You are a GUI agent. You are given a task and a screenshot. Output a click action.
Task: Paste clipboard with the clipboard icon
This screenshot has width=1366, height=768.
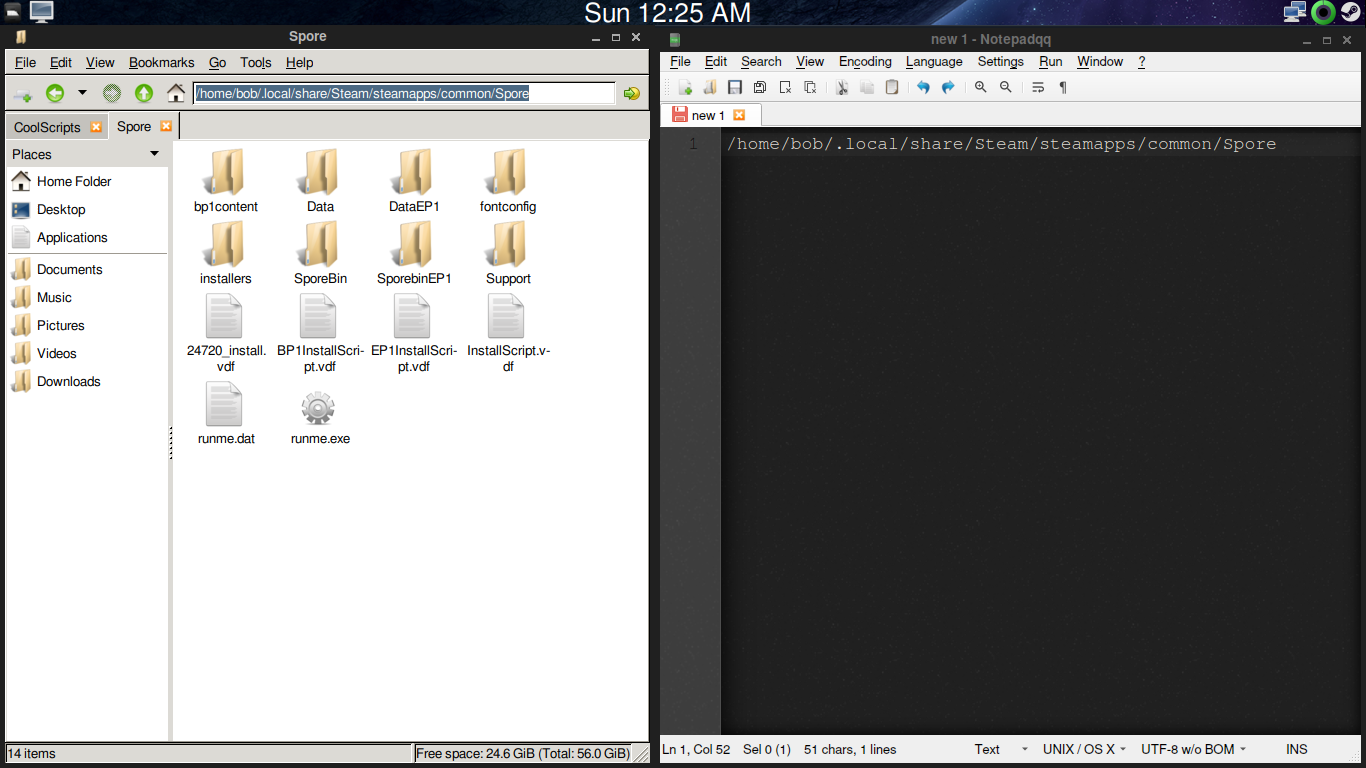(x=892, y=88)
